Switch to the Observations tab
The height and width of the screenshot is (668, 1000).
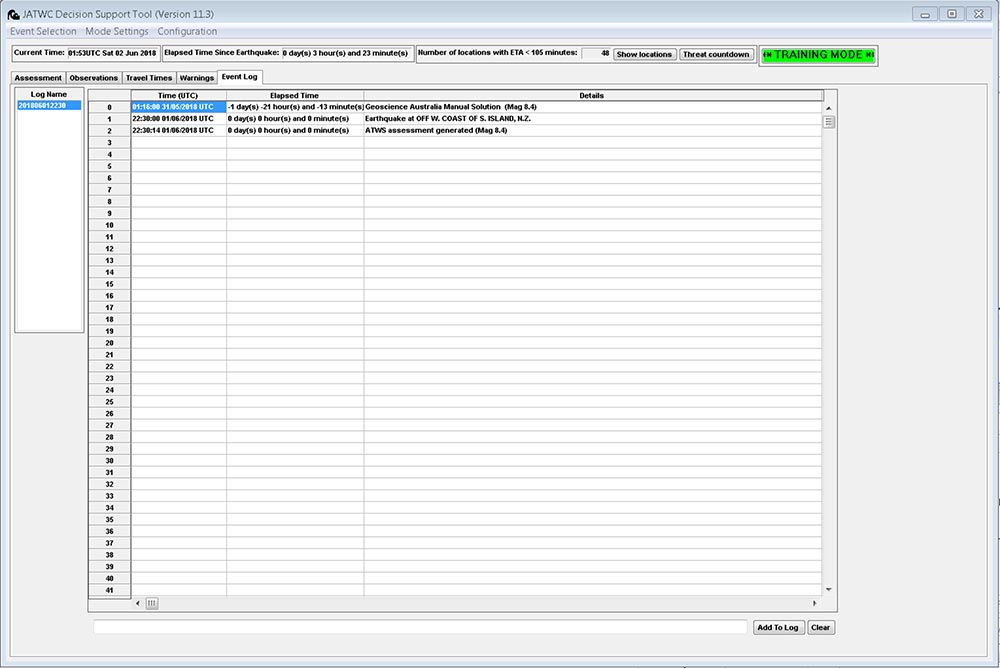93,78
